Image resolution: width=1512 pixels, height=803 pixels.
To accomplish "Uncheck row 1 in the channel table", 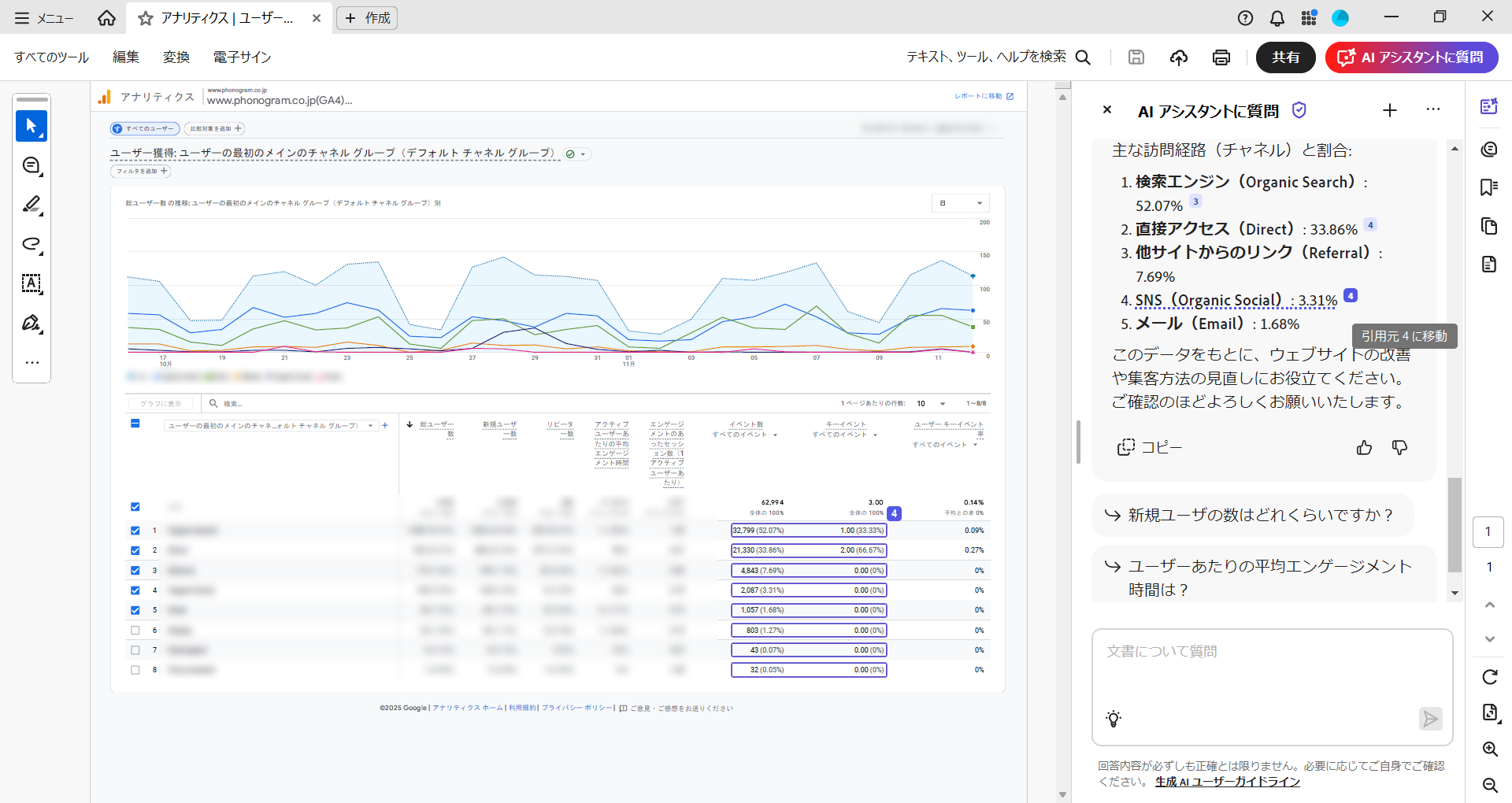I will coord(135,530).
